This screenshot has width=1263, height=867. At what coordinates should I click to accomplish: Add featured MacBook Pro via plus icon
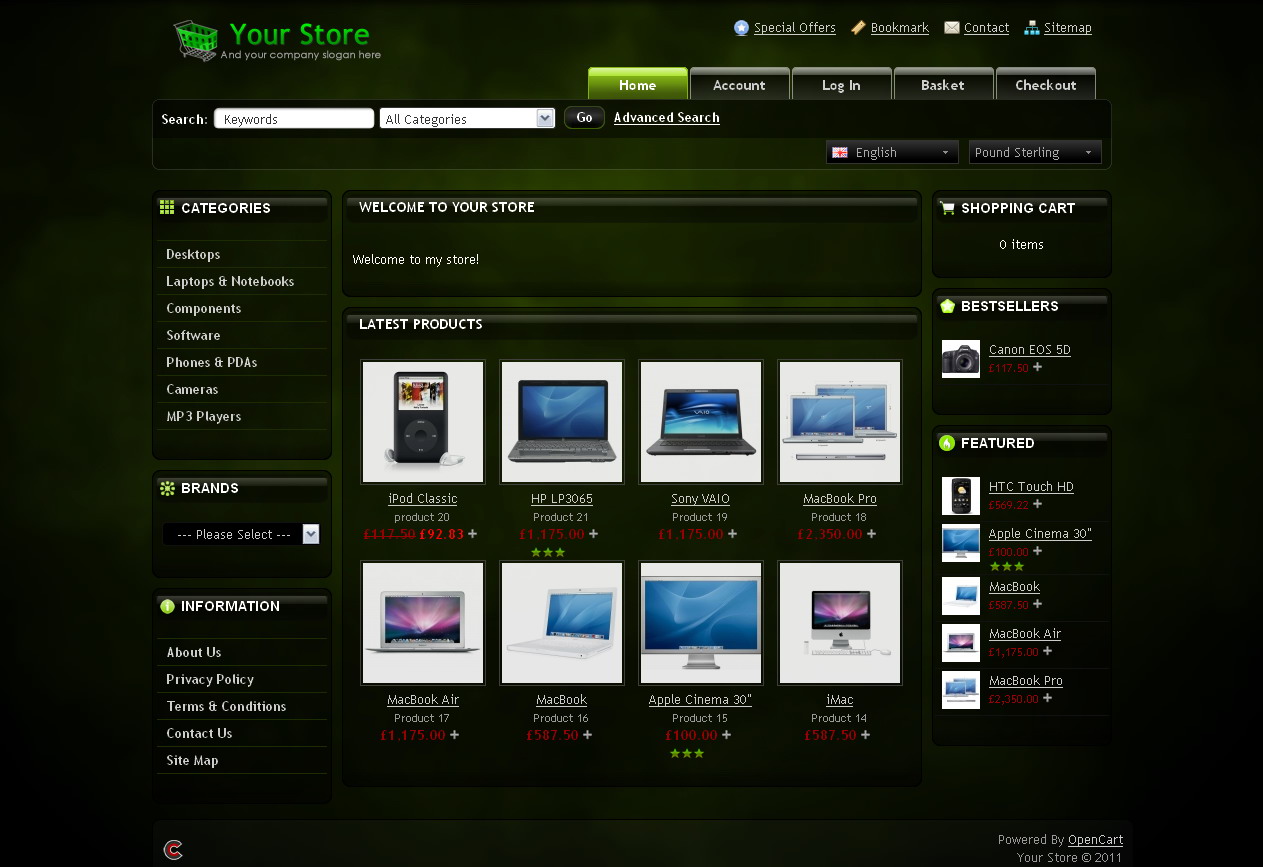(x=1047, y=698)
